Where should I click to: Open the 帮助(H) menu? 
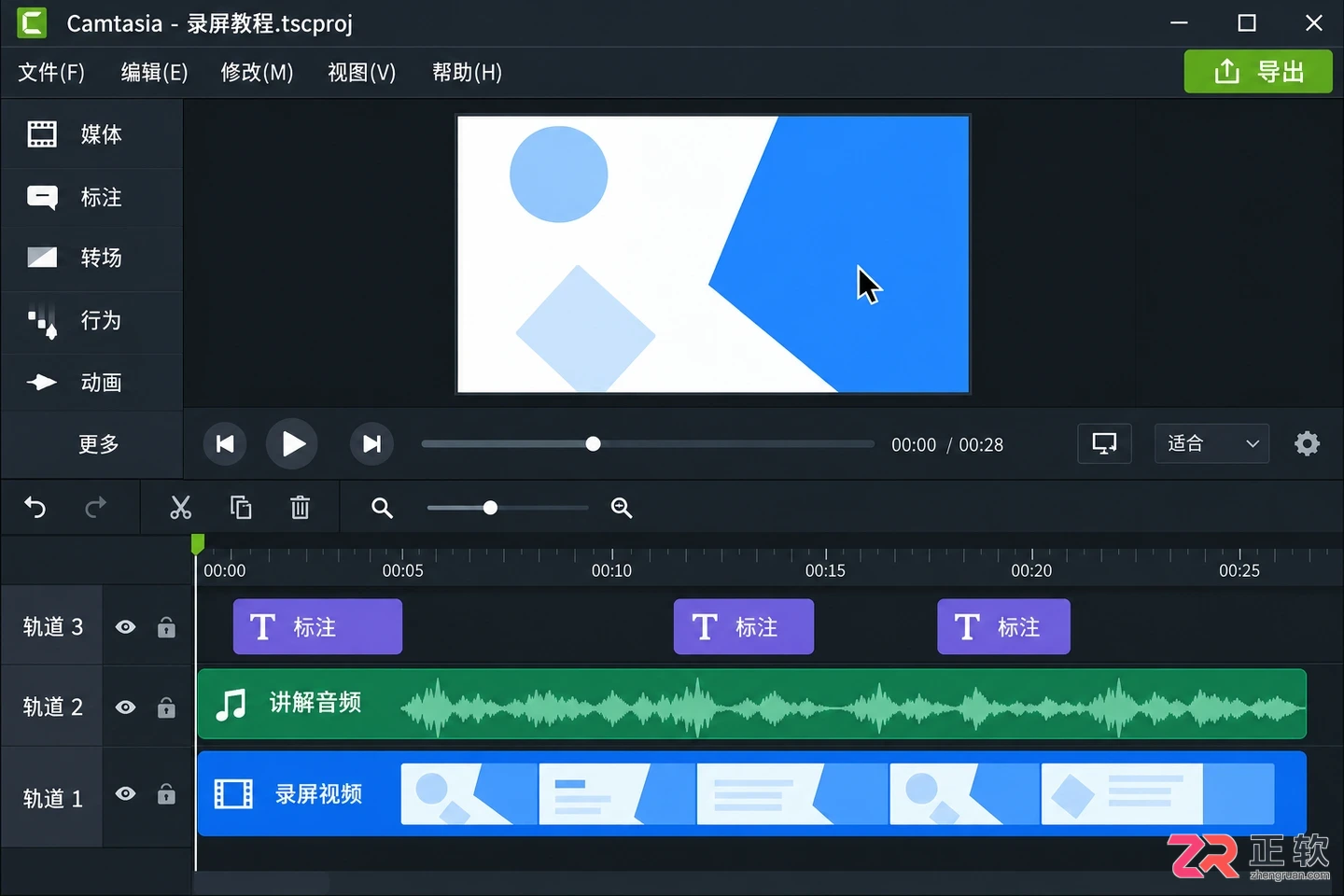pos(467,72)
